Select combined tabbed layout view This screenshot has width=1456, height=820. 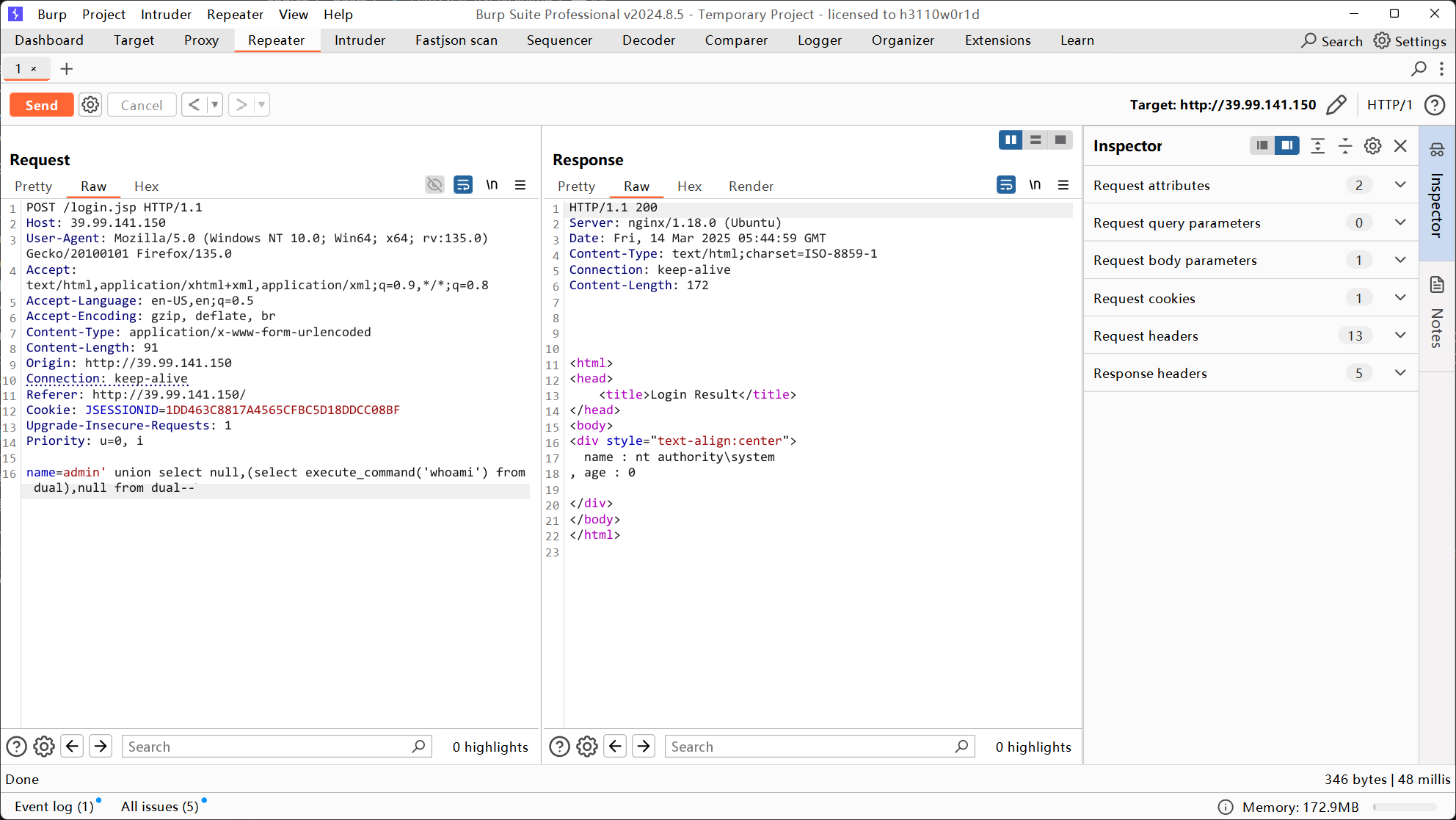point(1060,139)
